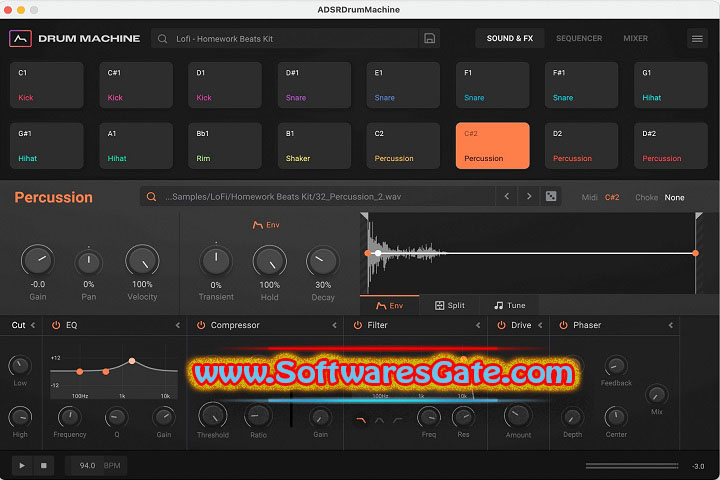Collapse the Phaser section arrow
The image size is (720, 480).
pos(670,325)
